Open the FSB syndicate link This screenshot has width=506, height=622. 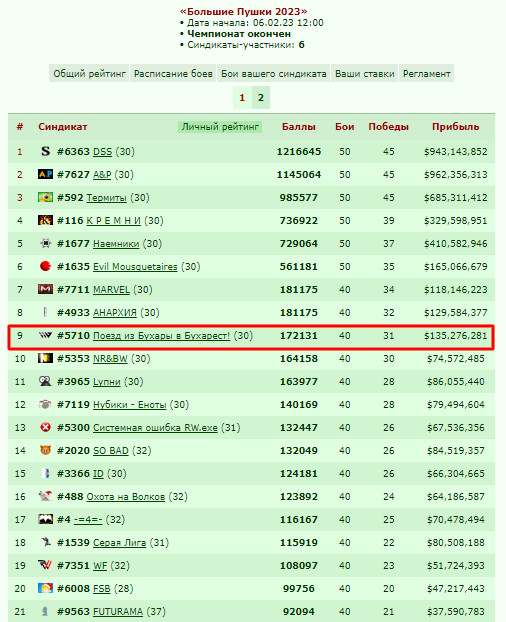click(x=102, y=589)
